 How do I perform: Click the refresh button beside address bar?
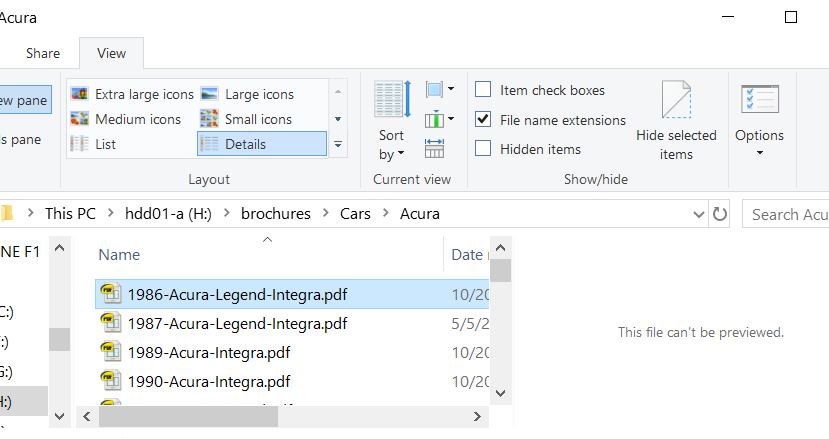click(719, 214)
